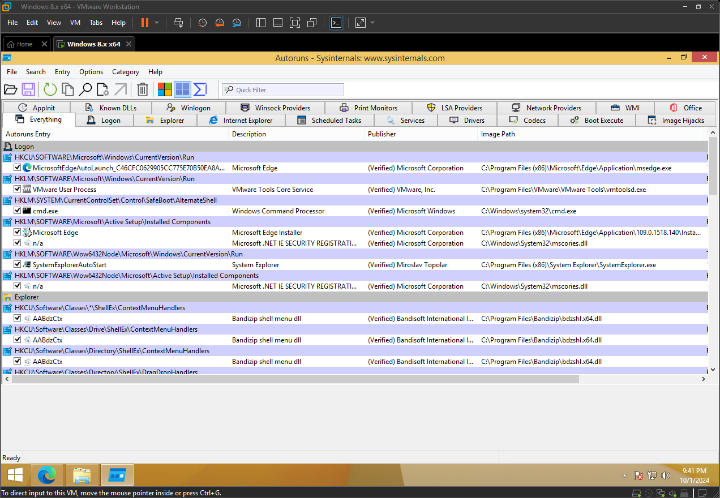Click the system tray clock showing 9:41 PM

click(x=694, y=476)
